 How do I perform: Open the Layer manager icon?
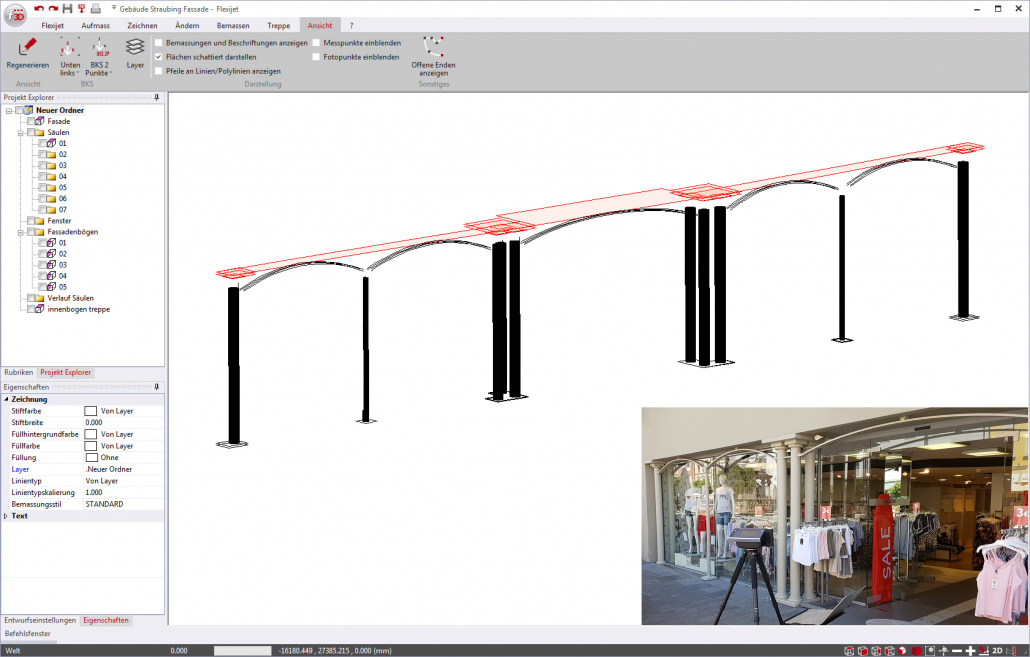point(135,48)
